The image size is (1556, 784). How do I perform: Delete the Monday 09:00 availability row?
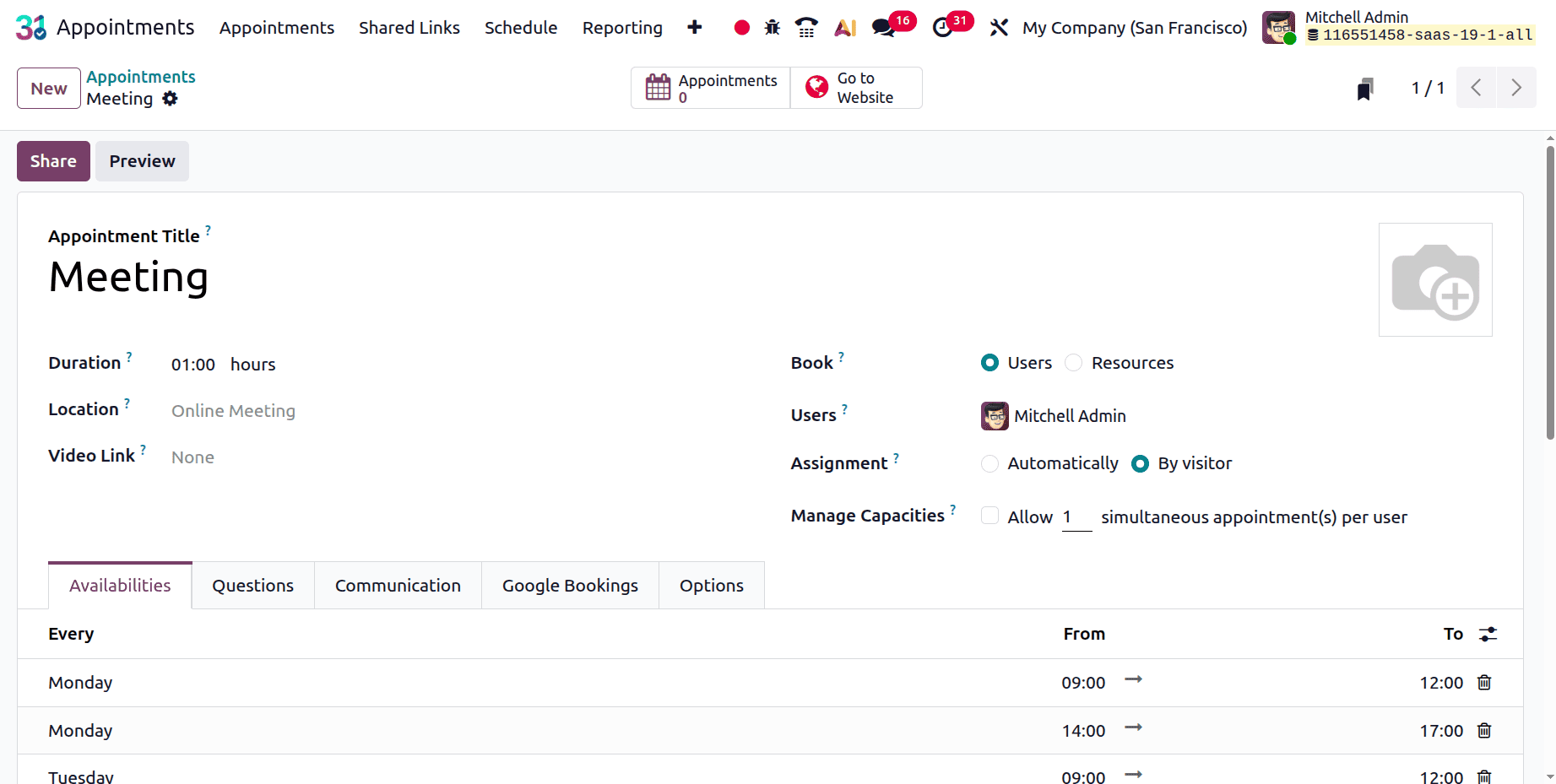(x=1484, y=682)
